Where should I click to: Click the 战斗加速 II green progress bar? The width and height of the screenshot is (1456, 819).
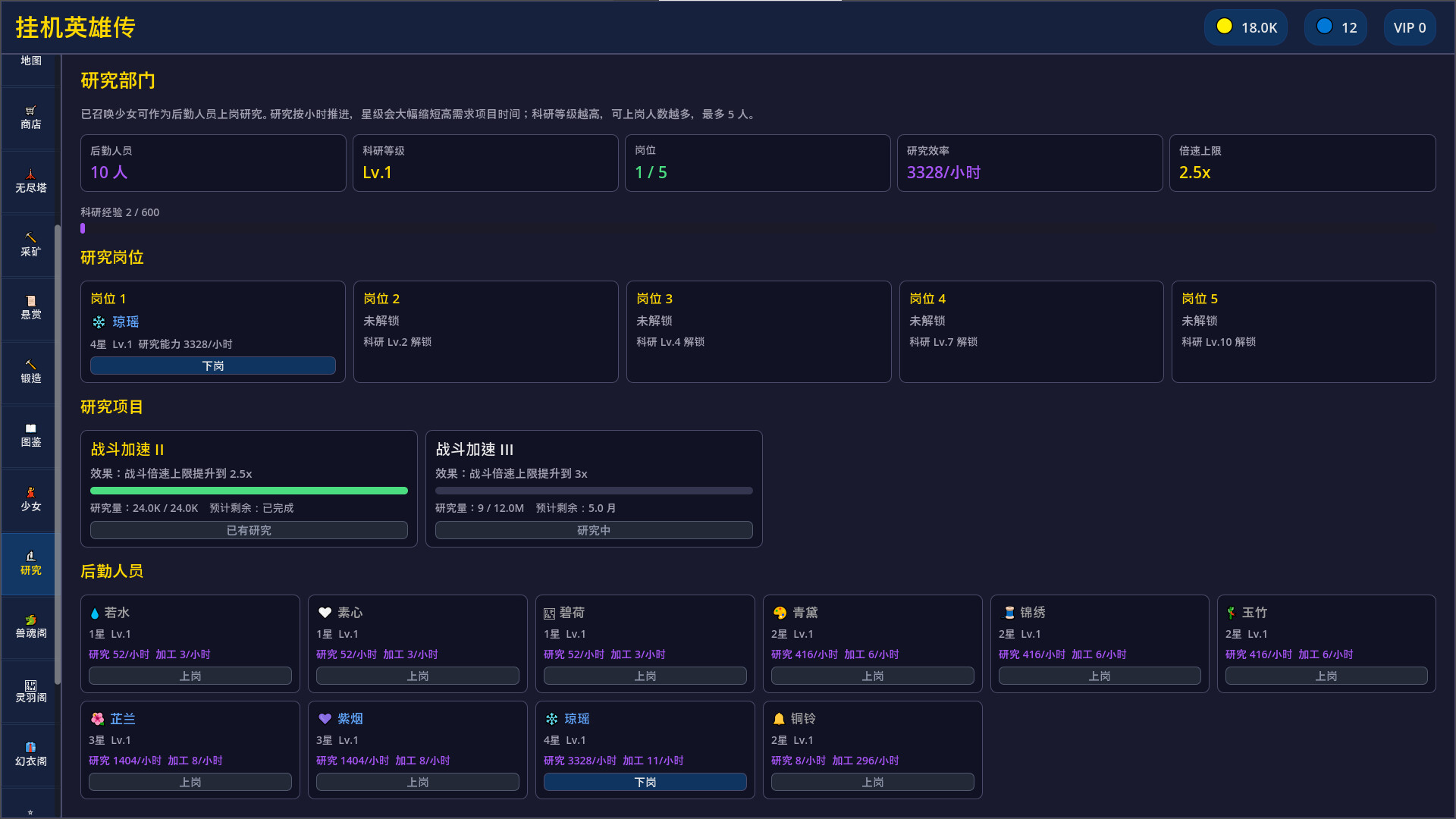249,491
